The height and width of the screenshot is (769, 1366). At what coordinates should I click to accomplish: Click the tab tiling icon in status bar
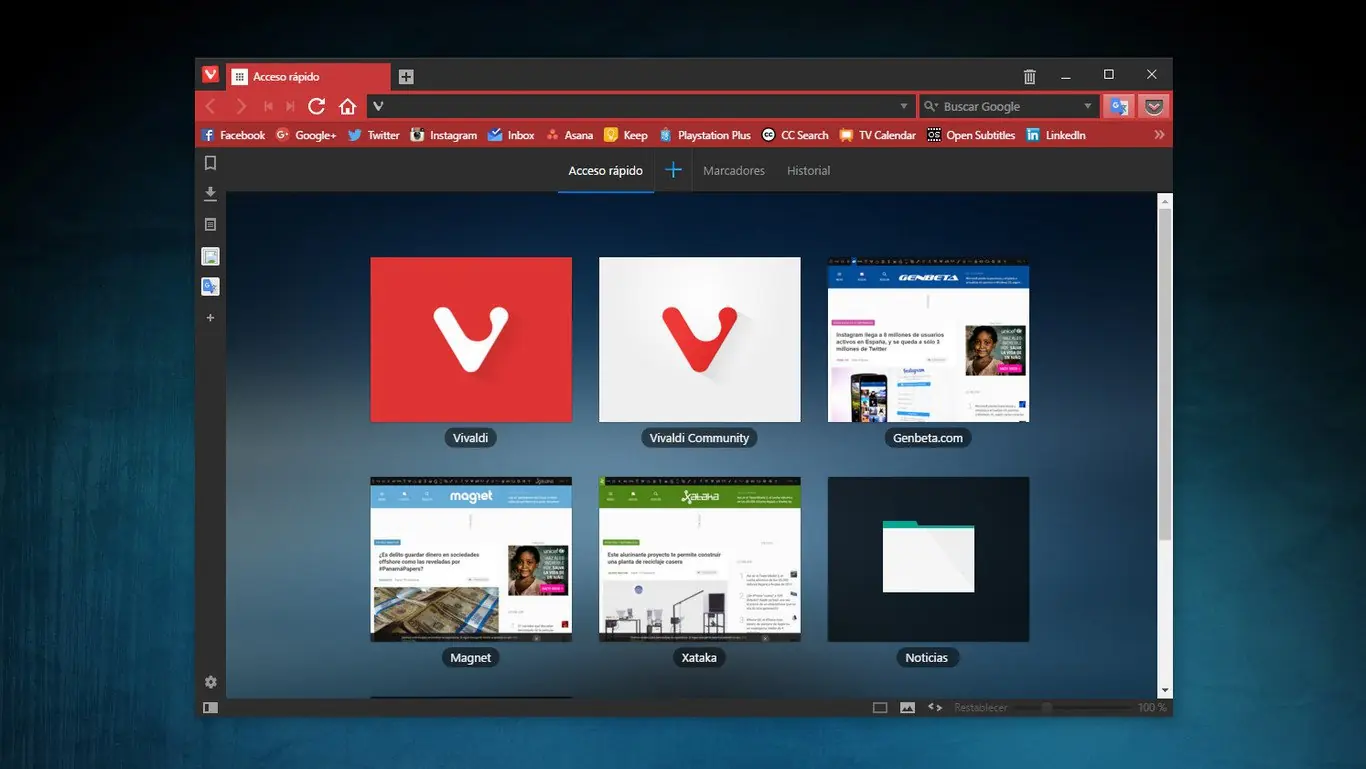coord(880,707)
